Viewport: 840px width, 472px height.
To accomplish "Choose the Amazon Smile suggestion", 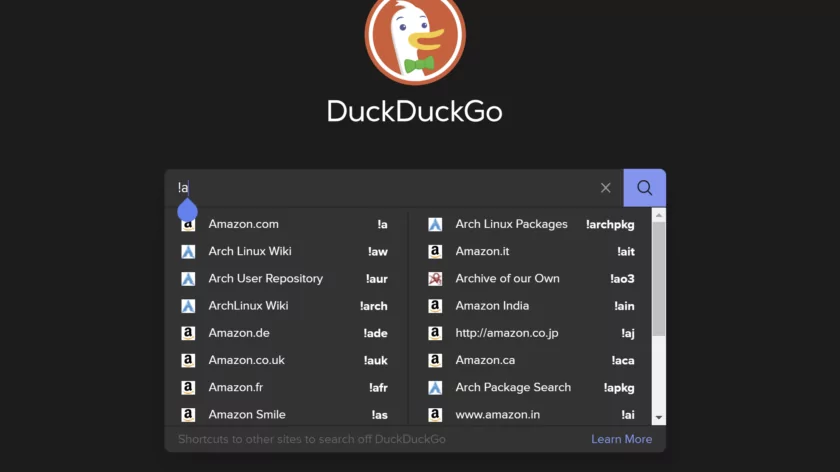I will (284, 415).
